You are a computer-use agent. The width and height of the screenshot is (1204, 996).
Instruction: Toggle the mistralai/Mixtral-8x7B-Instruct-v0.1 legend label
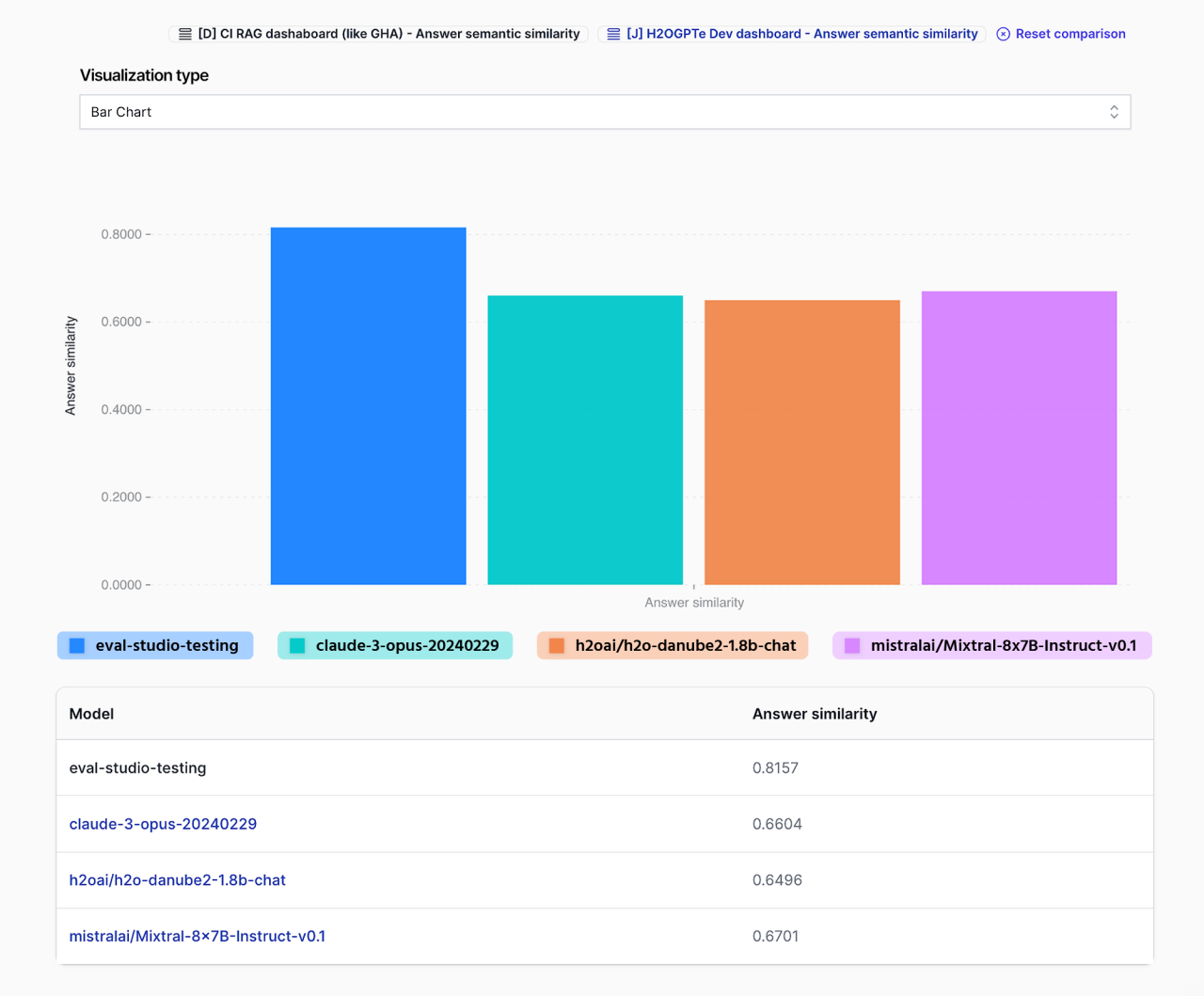(1003, 645)
